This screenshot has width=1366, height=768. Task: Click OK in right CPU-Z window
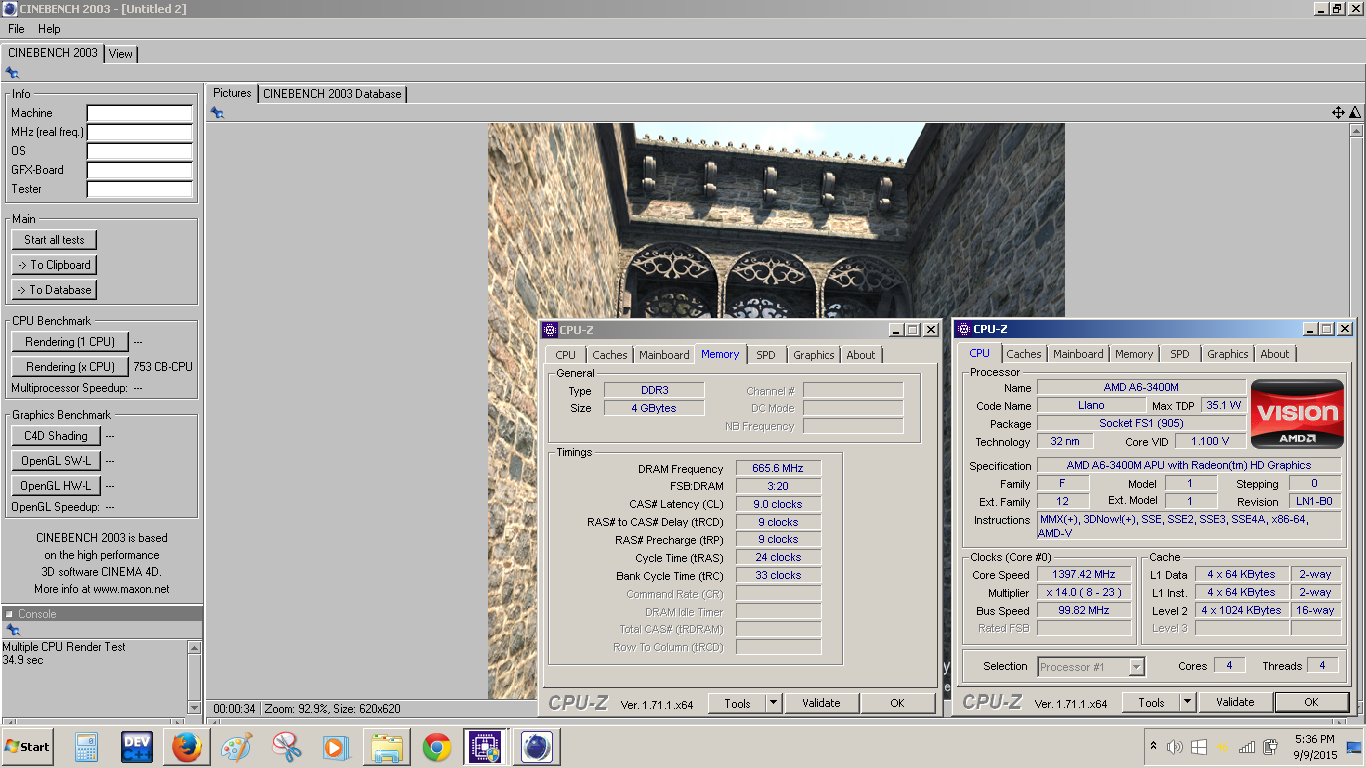1311,702
